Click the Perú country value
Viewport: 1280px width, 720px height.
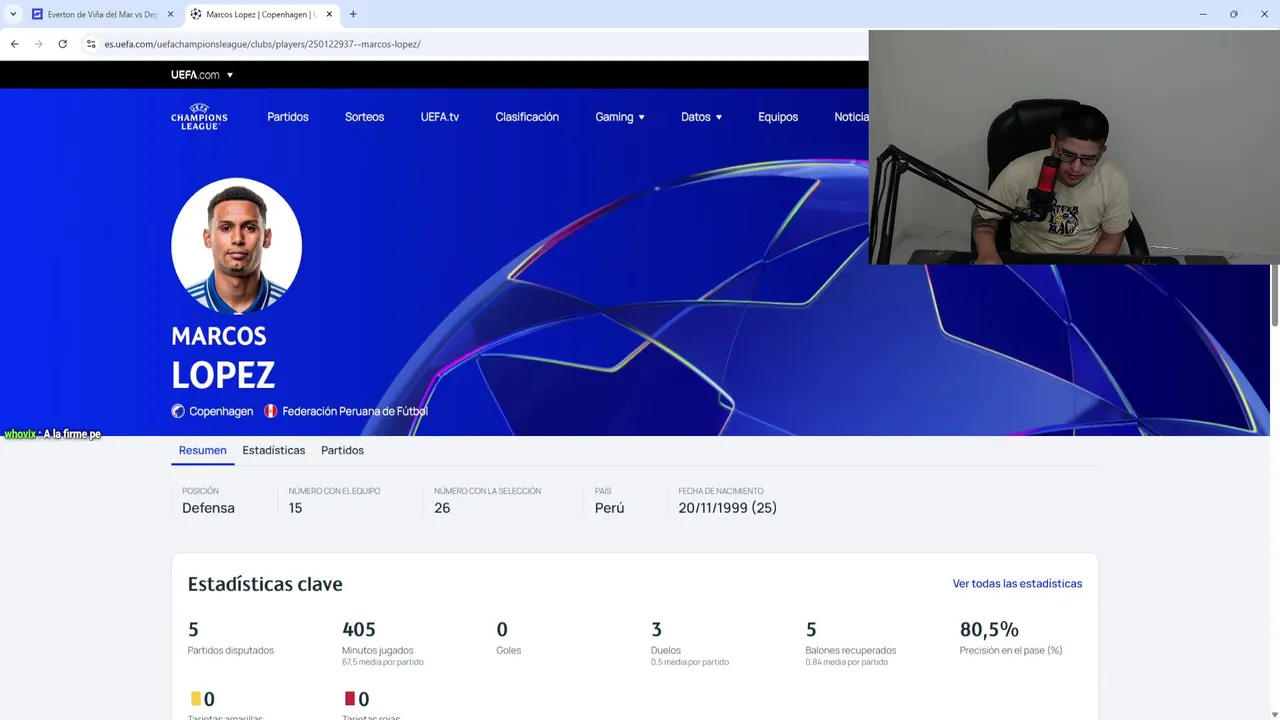pyautogui.click(x=609, y=508)
